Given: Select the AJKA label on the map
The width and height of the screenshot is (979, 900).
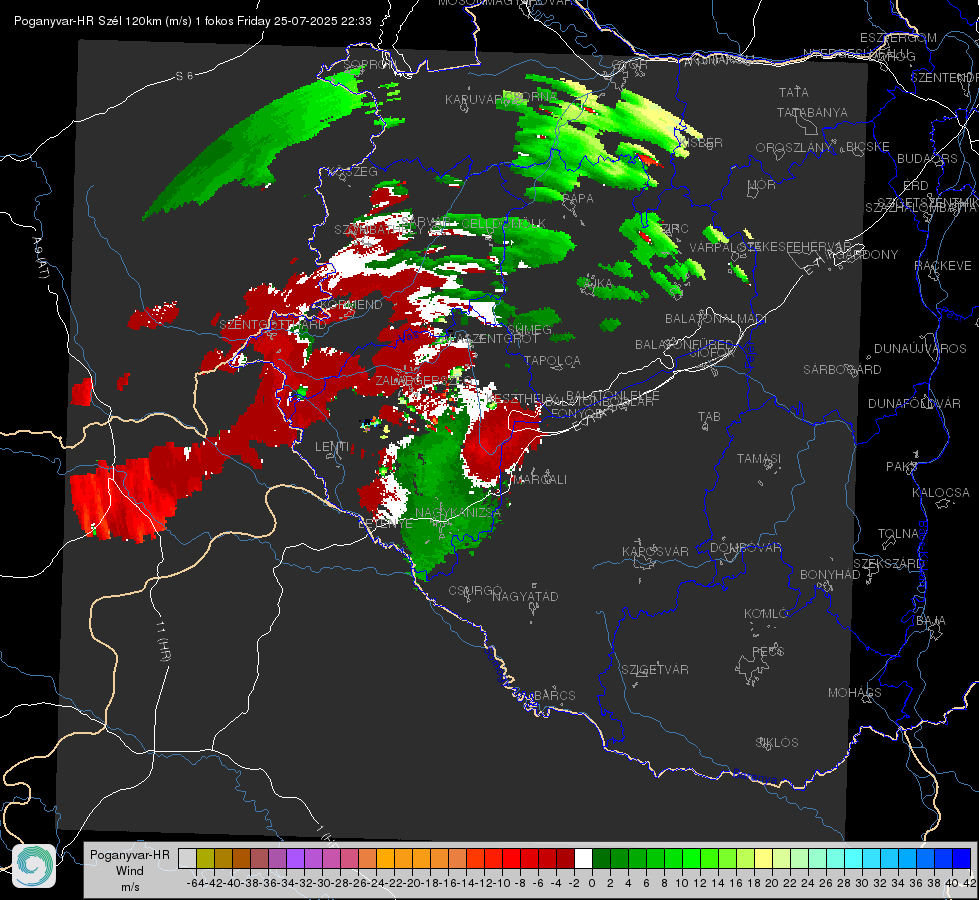Looking at the screenshot, I should click(x=597, y=284).
